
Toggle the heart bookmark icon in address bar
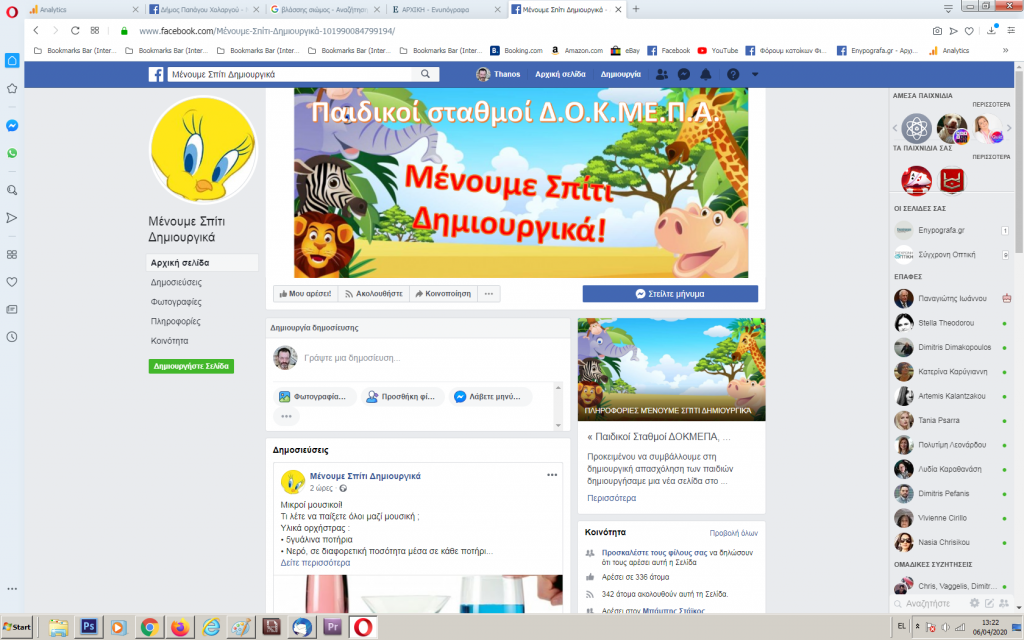point(967,31)
